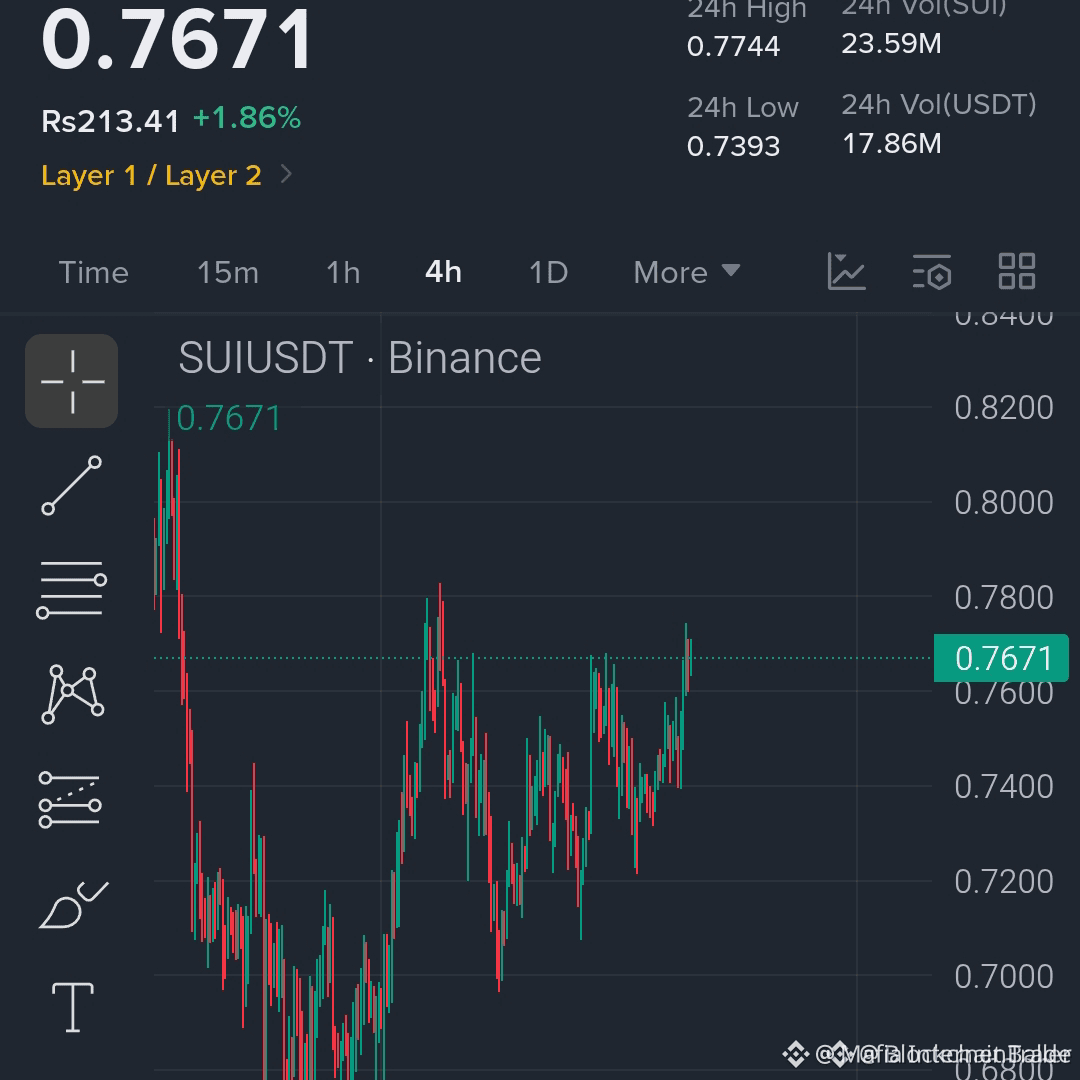
Task: Select the XABCD pattern tool
Action: tap(73, 694)
